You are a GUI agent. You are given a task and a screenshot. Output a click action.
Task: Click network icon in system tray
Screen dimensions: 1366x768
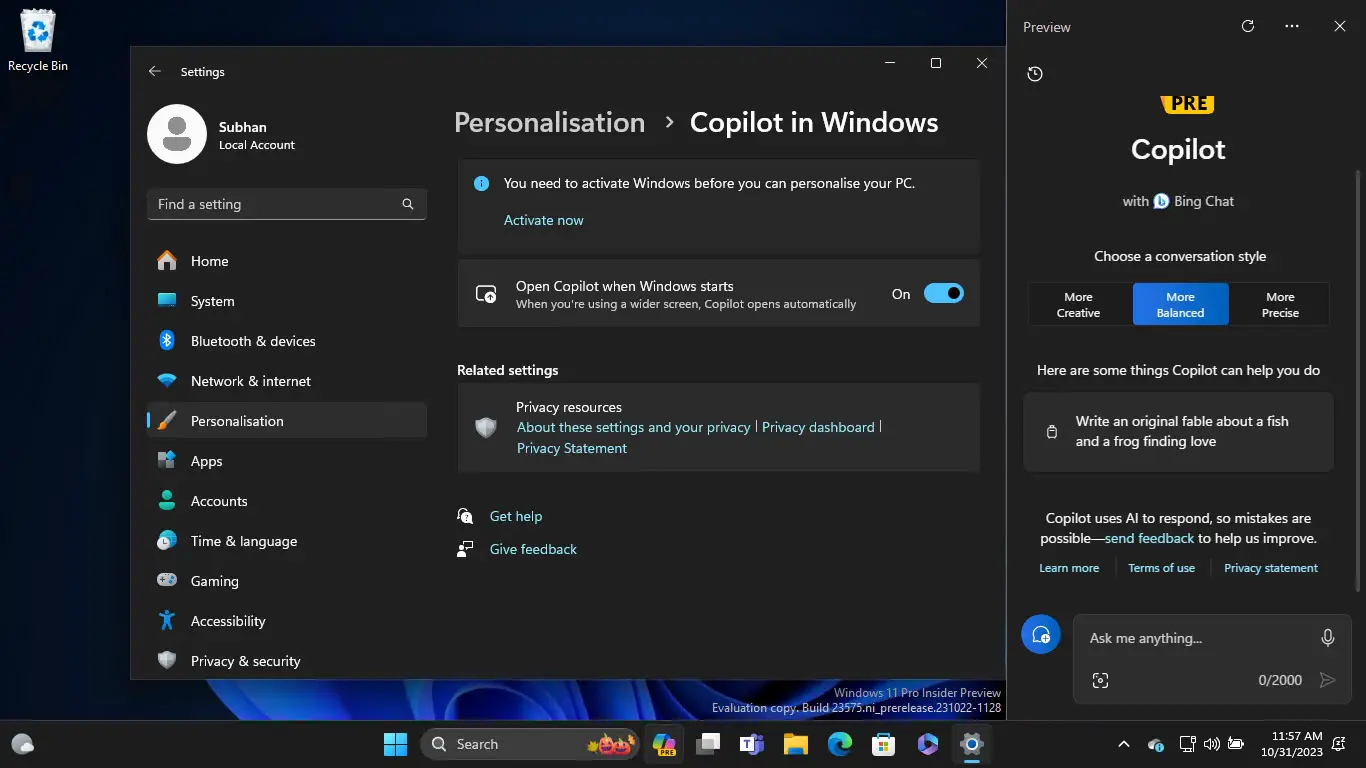pyautogui.click(x=1187, y=744)
